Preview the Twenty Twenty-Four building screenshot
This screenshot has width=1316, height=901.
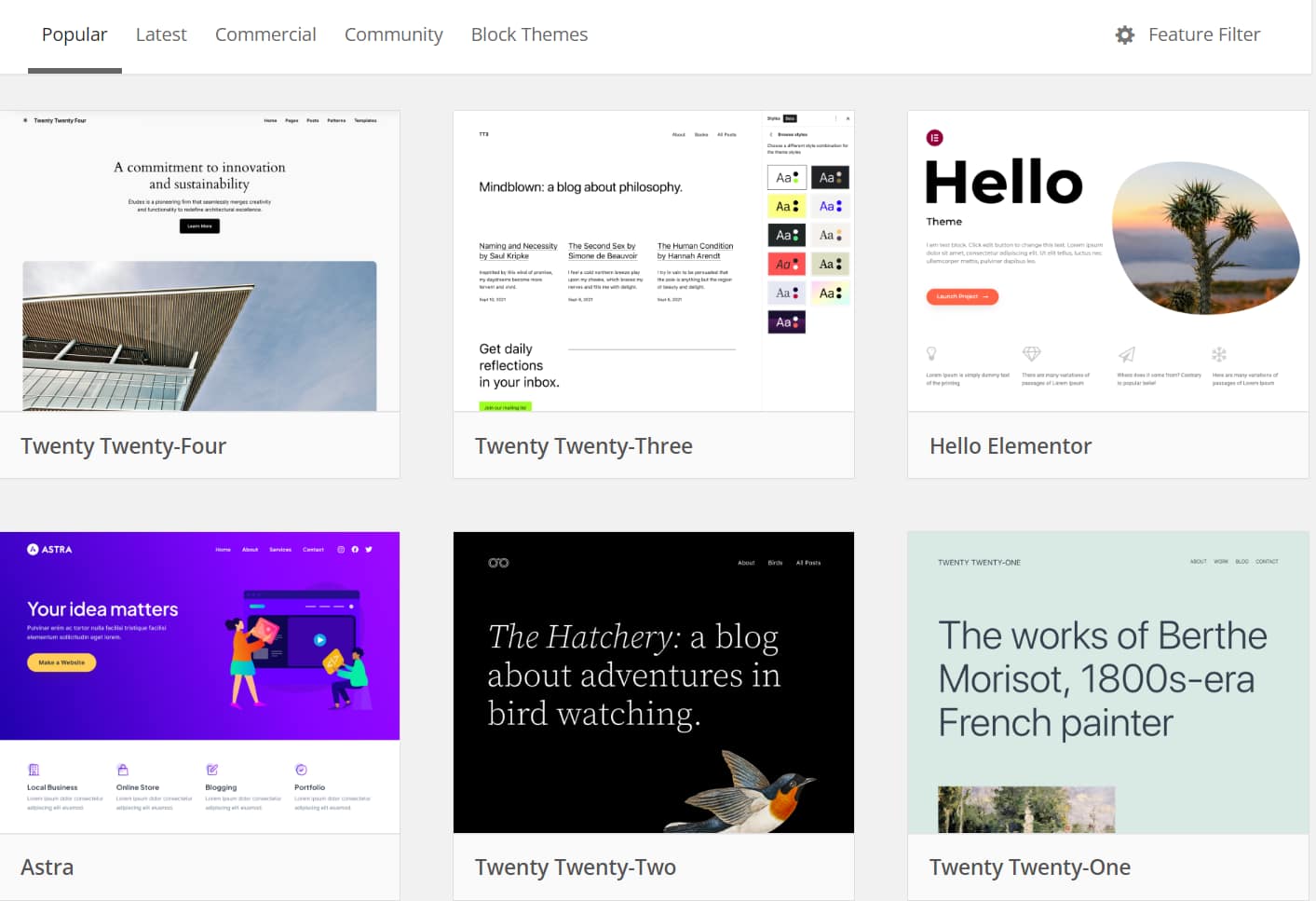point(199,335)
